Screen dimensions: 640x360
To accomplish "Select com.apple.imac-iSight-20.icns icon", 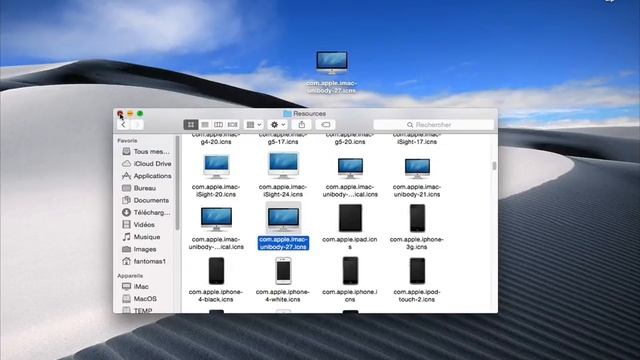I will click(x=216, y=167).
